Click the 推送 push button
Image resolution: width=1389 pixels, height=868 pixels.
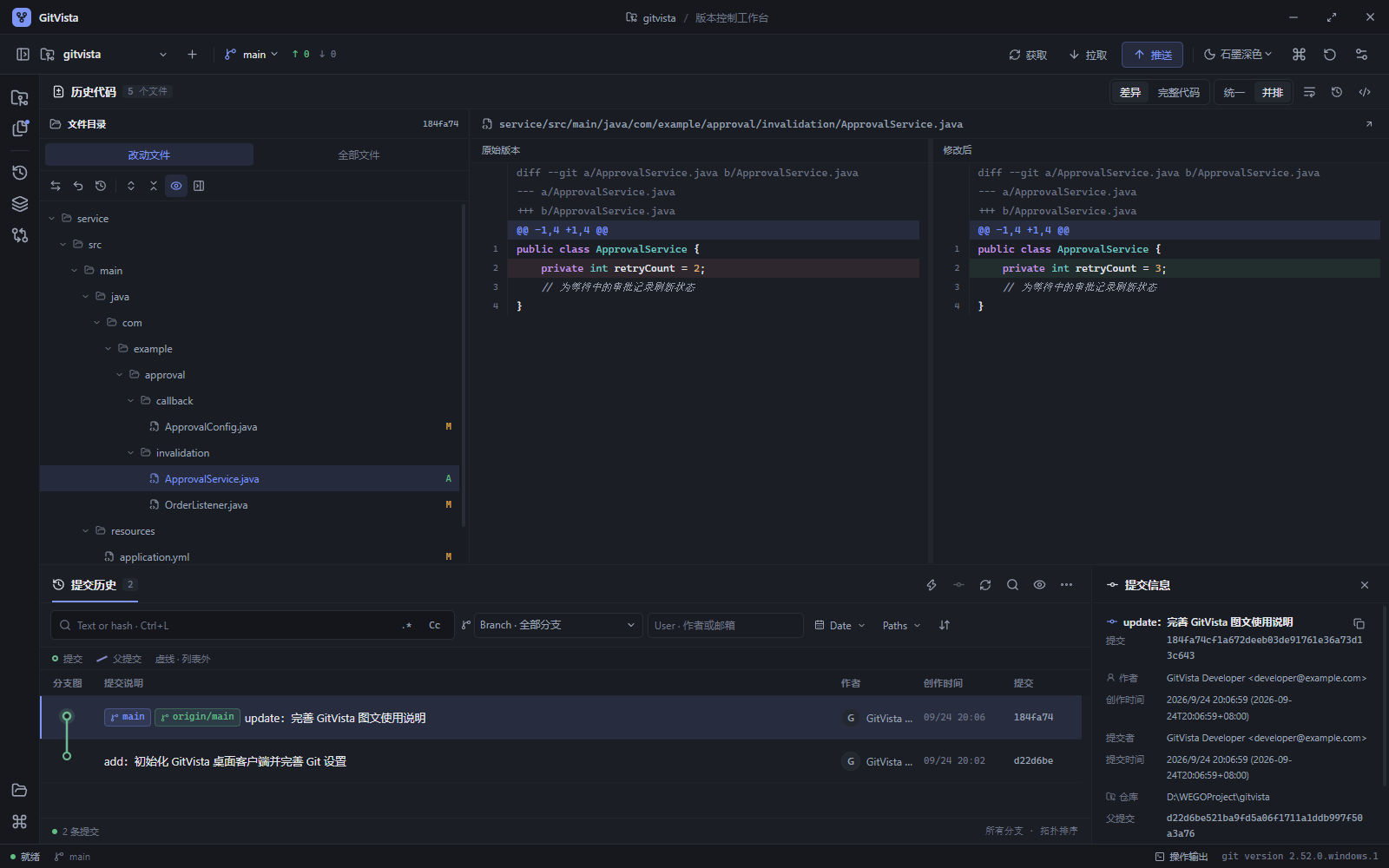click(x=1152, y=54)
